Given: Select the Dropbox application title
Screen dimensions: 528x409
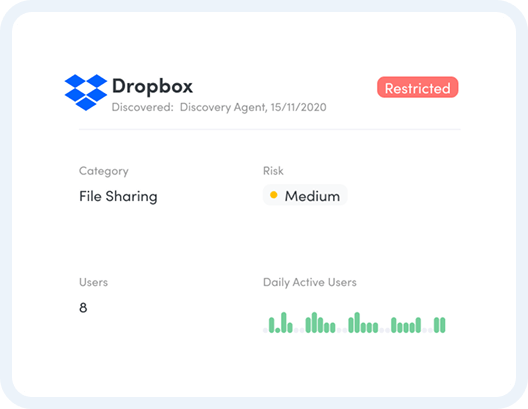Looking at the screenshot, I should 152,86.
